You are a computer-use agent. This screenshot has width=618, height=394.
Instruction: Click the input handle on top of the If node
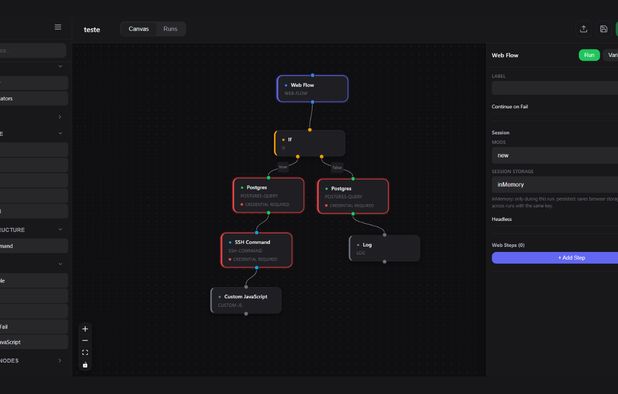310,130
